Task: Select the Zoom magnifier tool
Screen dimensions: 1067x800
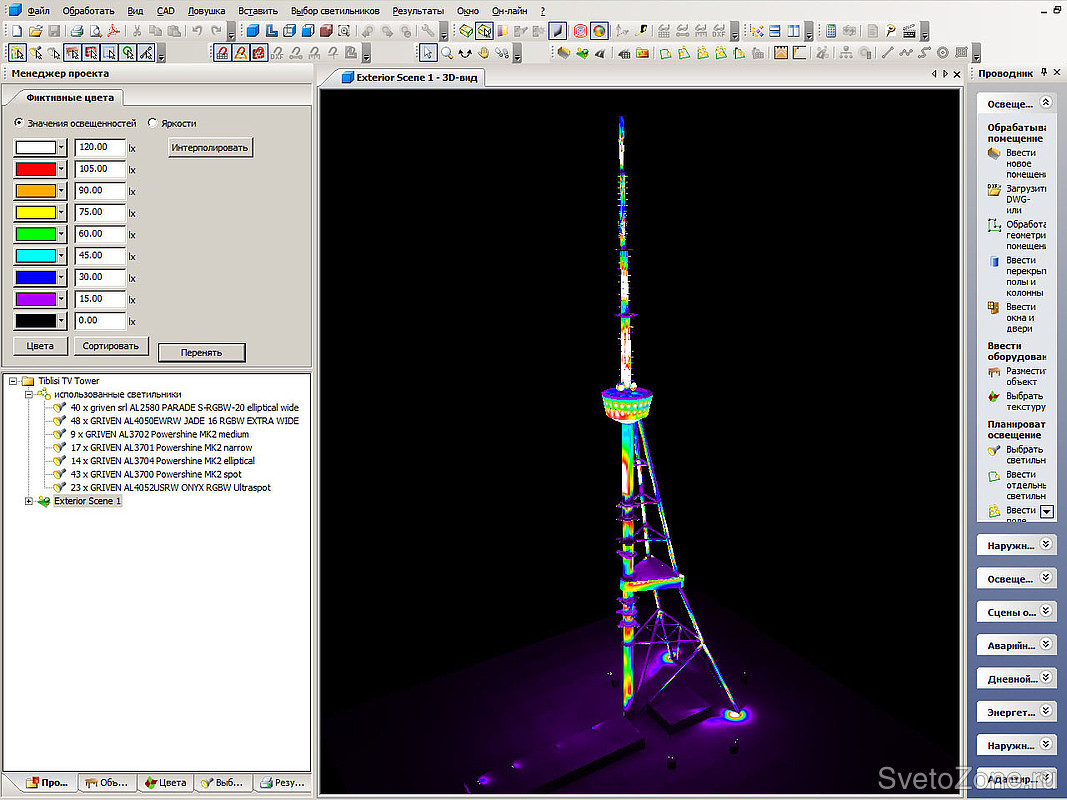Action: tap(447, 53)
